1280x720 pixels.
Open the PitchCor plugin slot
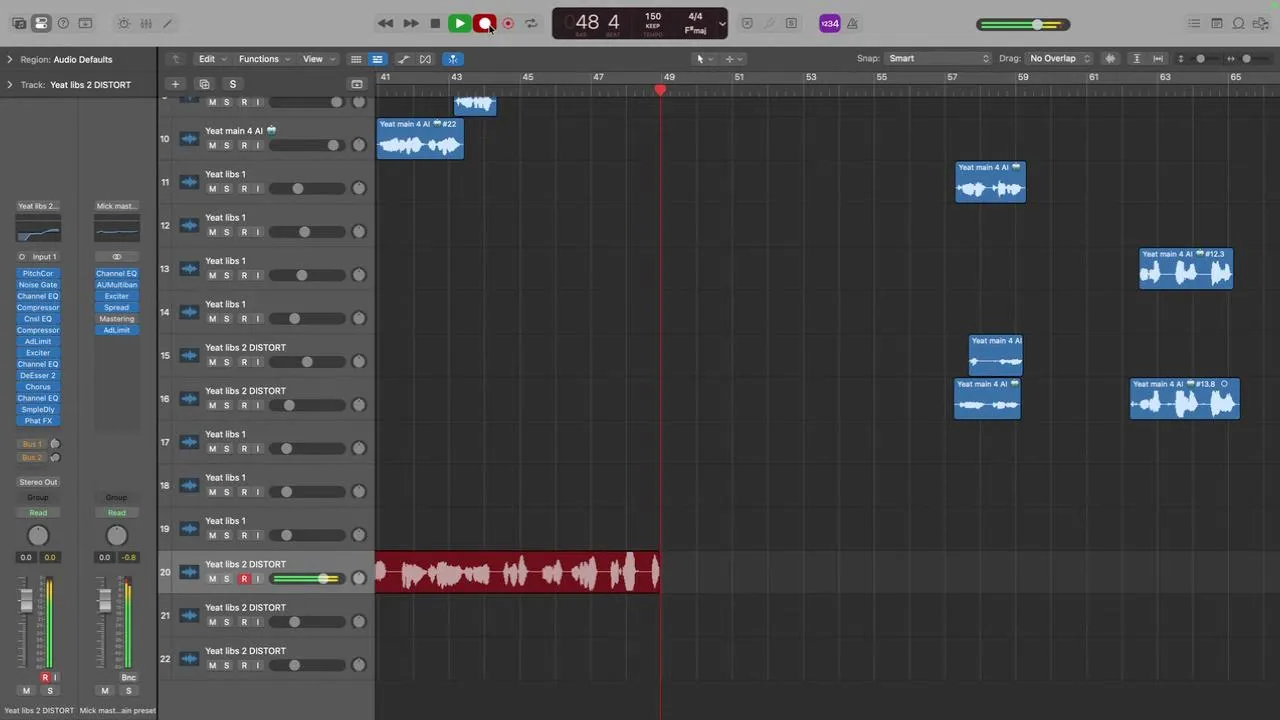[x=38, y=273]
